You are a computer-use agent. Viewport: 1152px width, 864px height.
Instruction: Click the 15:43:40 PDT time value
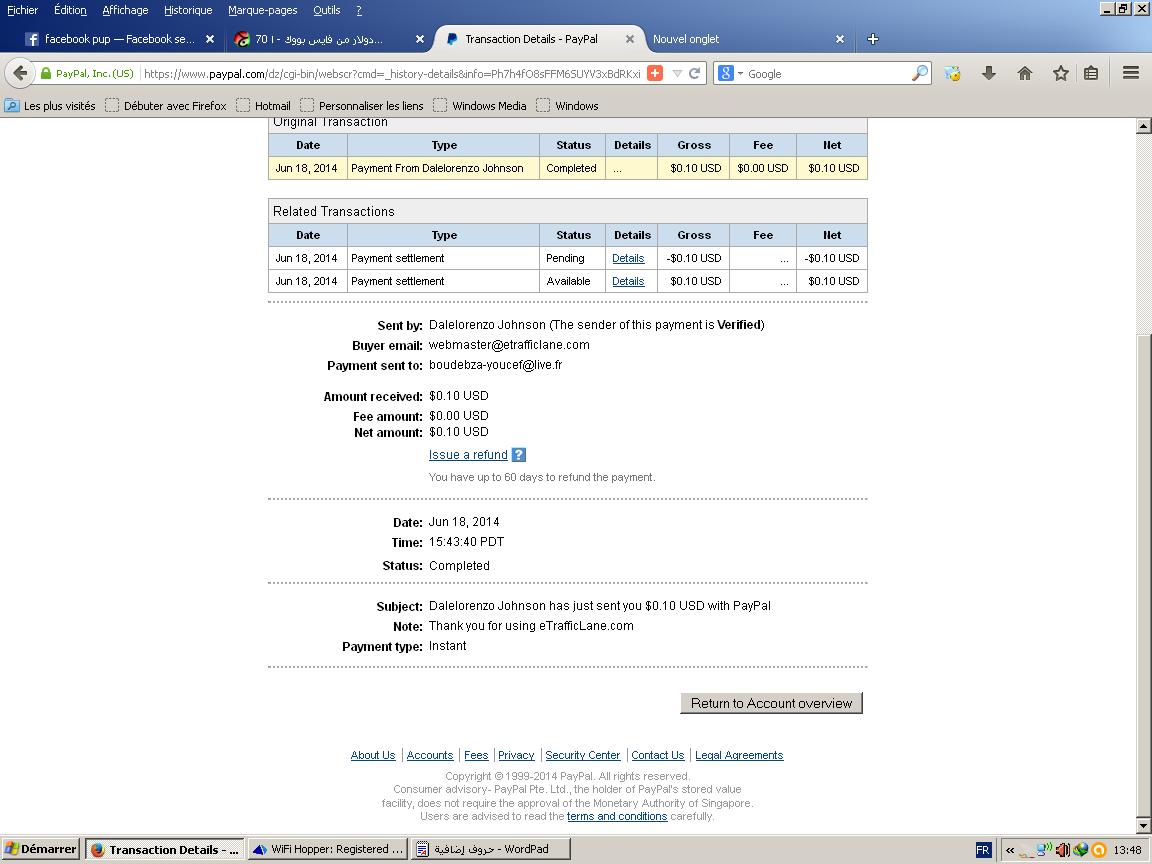[467, 542]
